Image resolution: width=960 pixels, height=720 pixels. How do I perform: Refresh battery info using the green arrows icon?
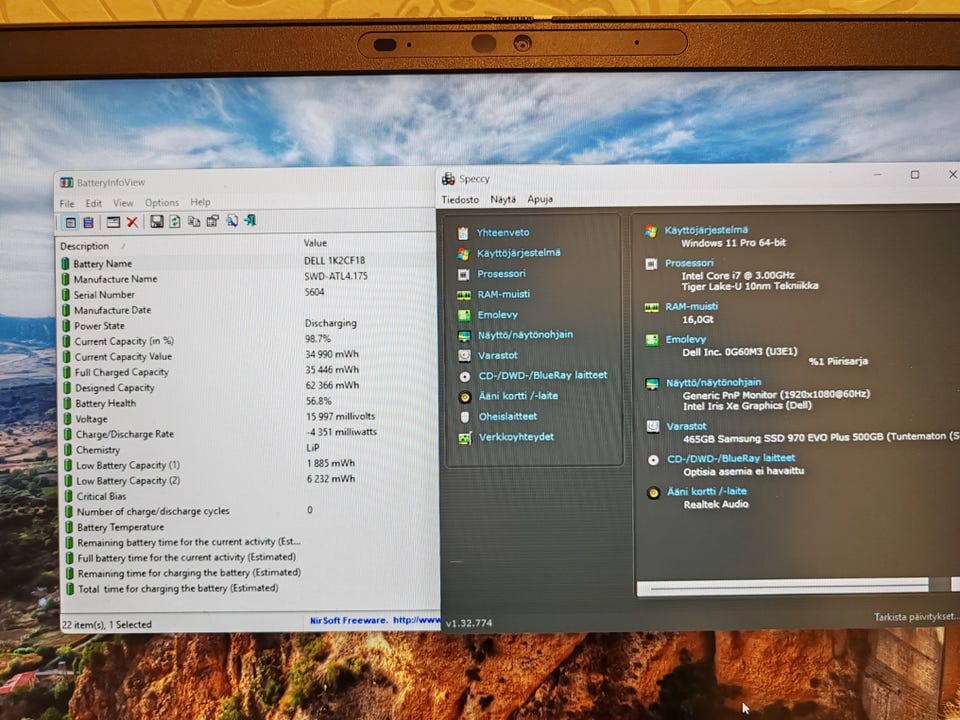click(175, 222)
